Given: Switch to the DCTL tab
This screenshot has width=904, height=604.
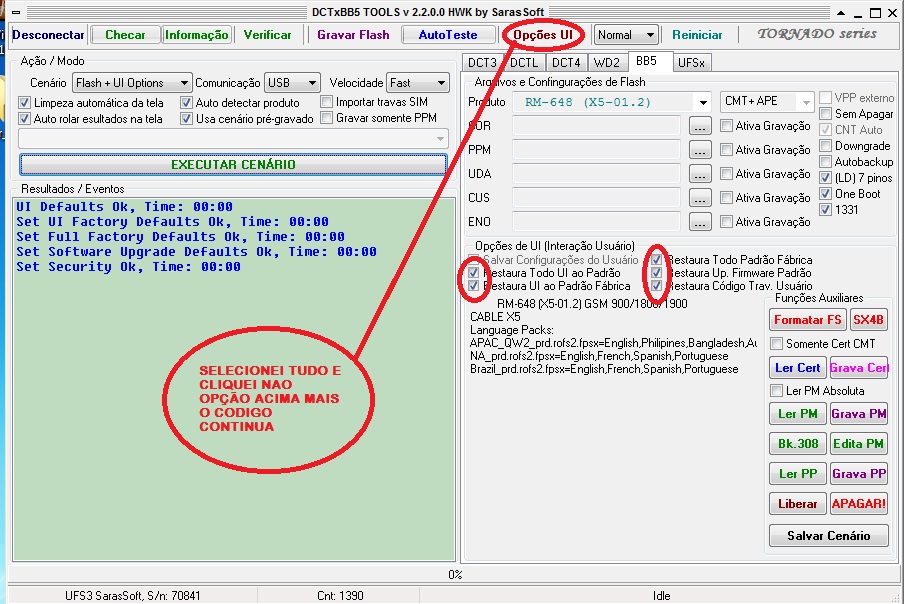Looking at the screenshot, I should [x=523, y=63].
